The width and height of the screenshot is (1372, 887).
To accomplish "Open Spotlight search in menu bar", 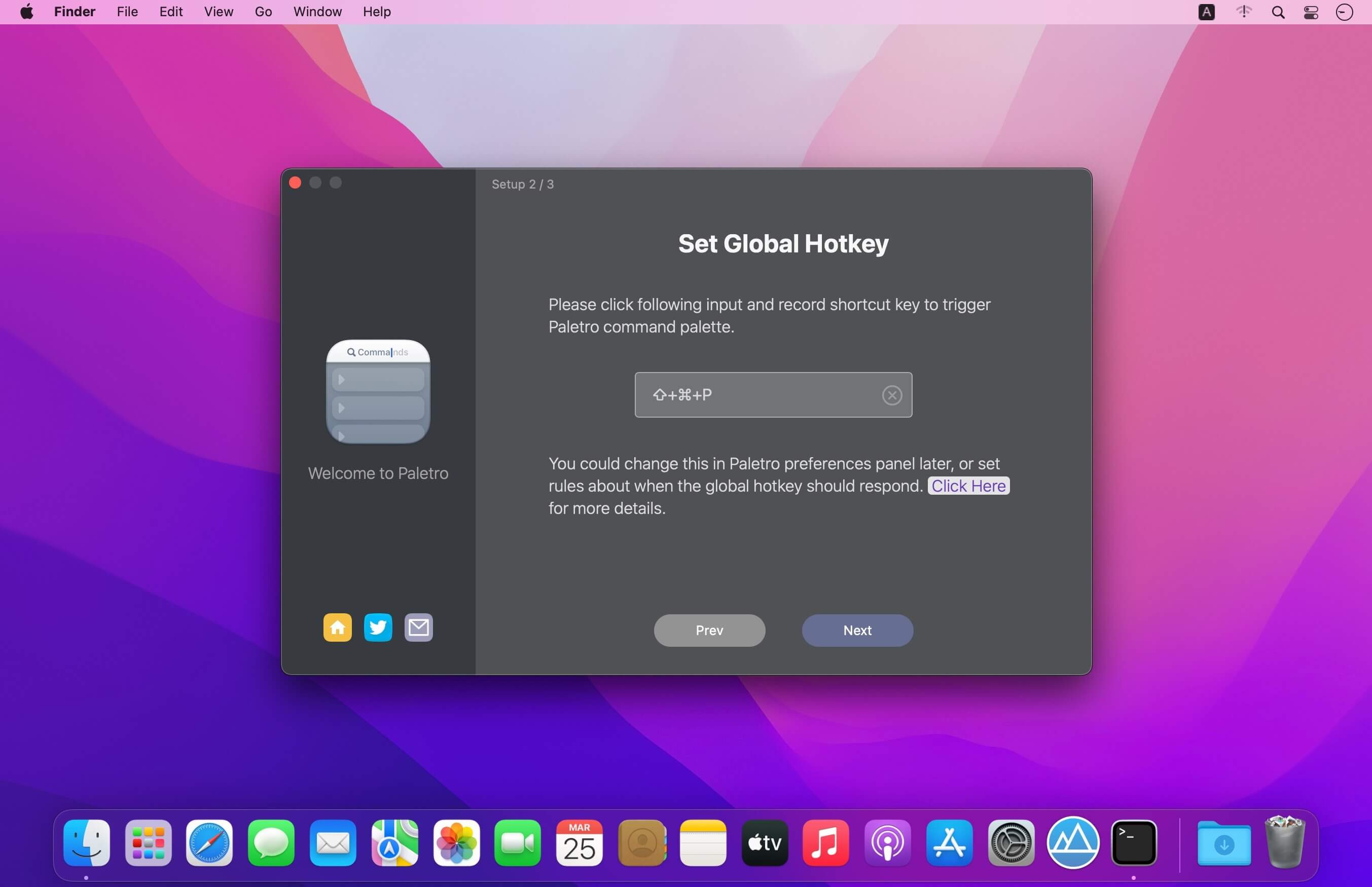I will click(x=1278, y=12).
